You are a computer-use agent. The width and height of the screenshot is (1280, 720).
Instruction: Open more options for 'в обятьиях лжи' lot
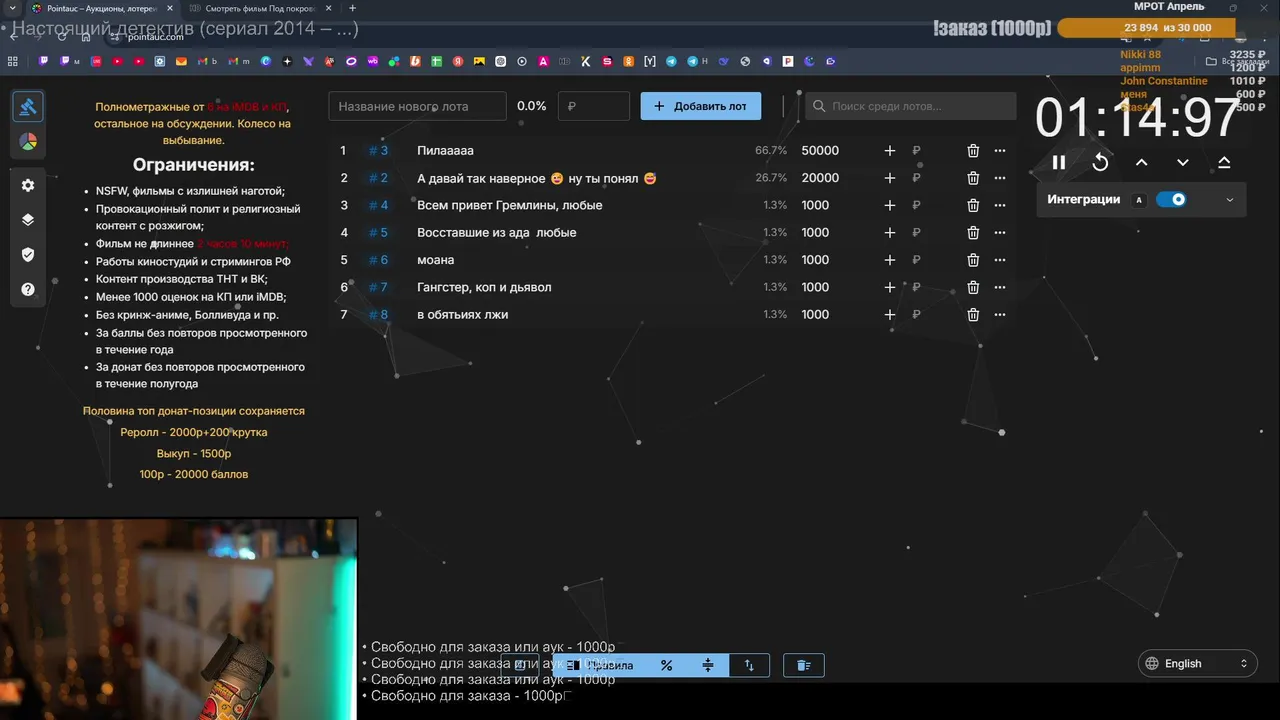(x=1000, y=314)
